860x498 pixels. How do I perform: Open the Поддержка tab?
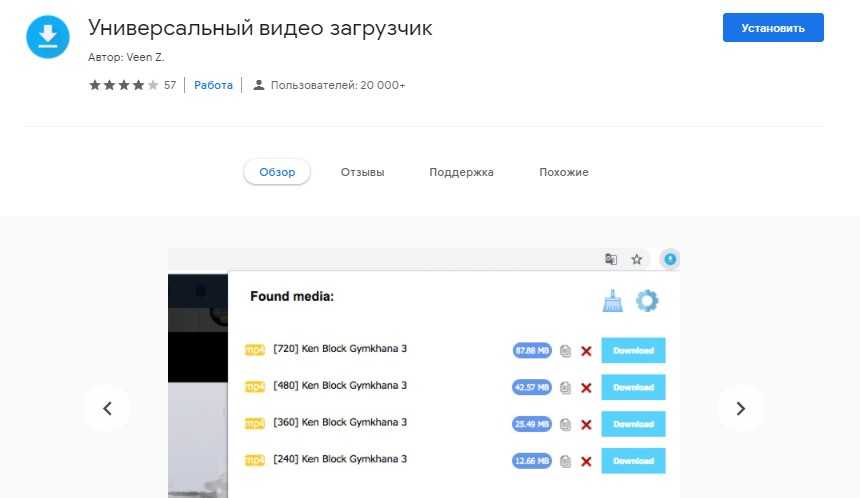pyautogui.click(x=461, y=172)
